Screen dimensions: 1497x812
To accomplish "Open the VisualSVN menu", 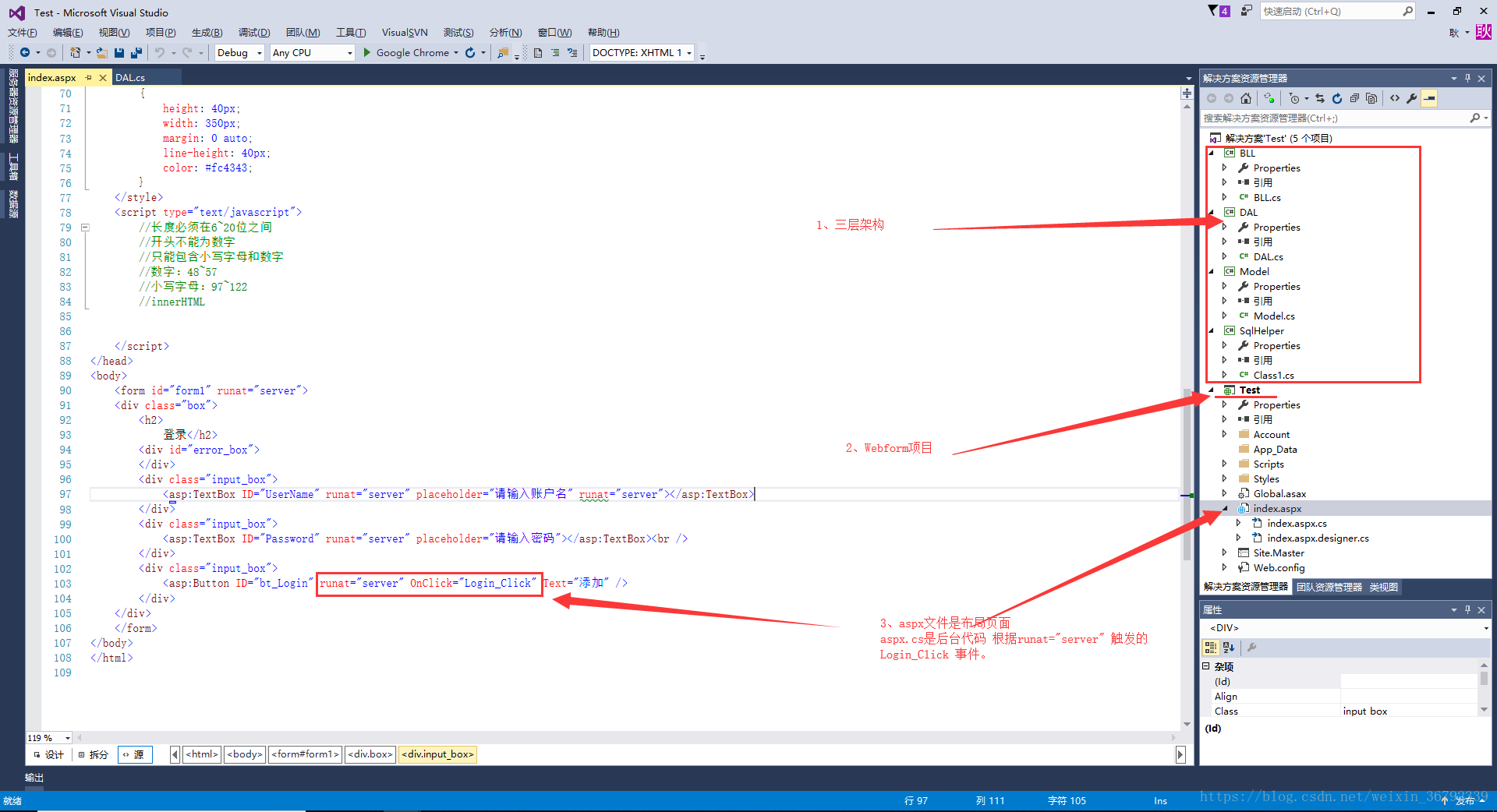I will tap(405, 32).
